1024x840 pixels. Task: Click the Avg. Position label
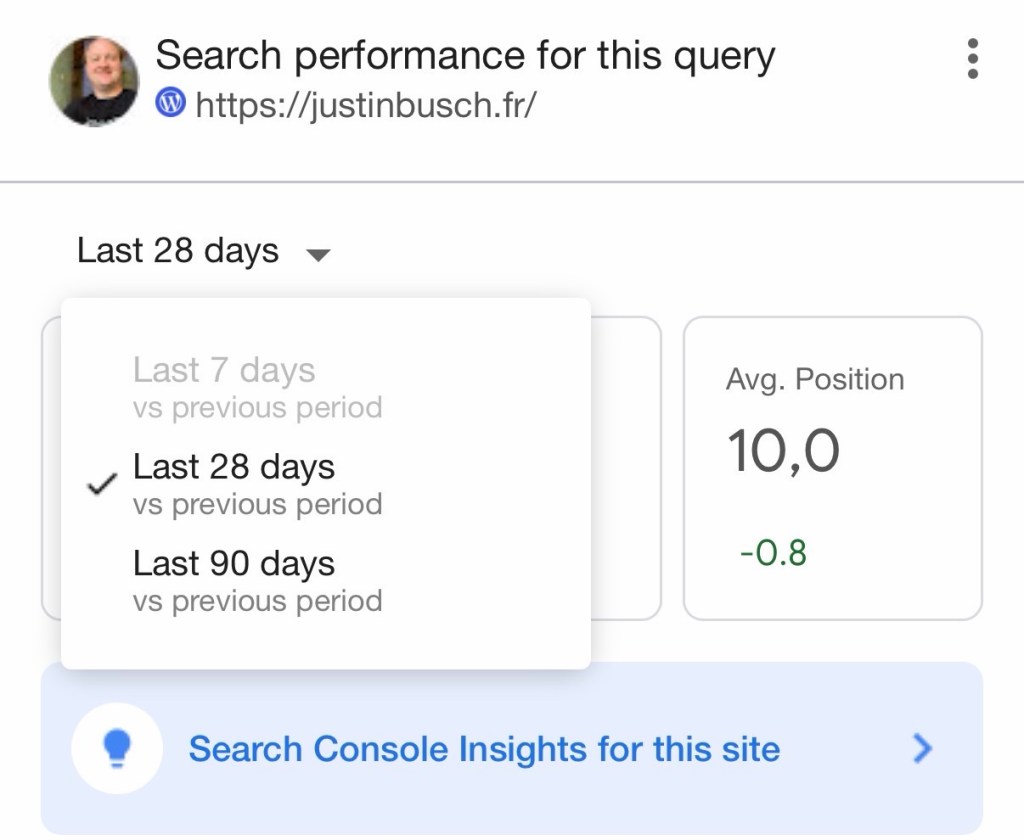[815, 380]
